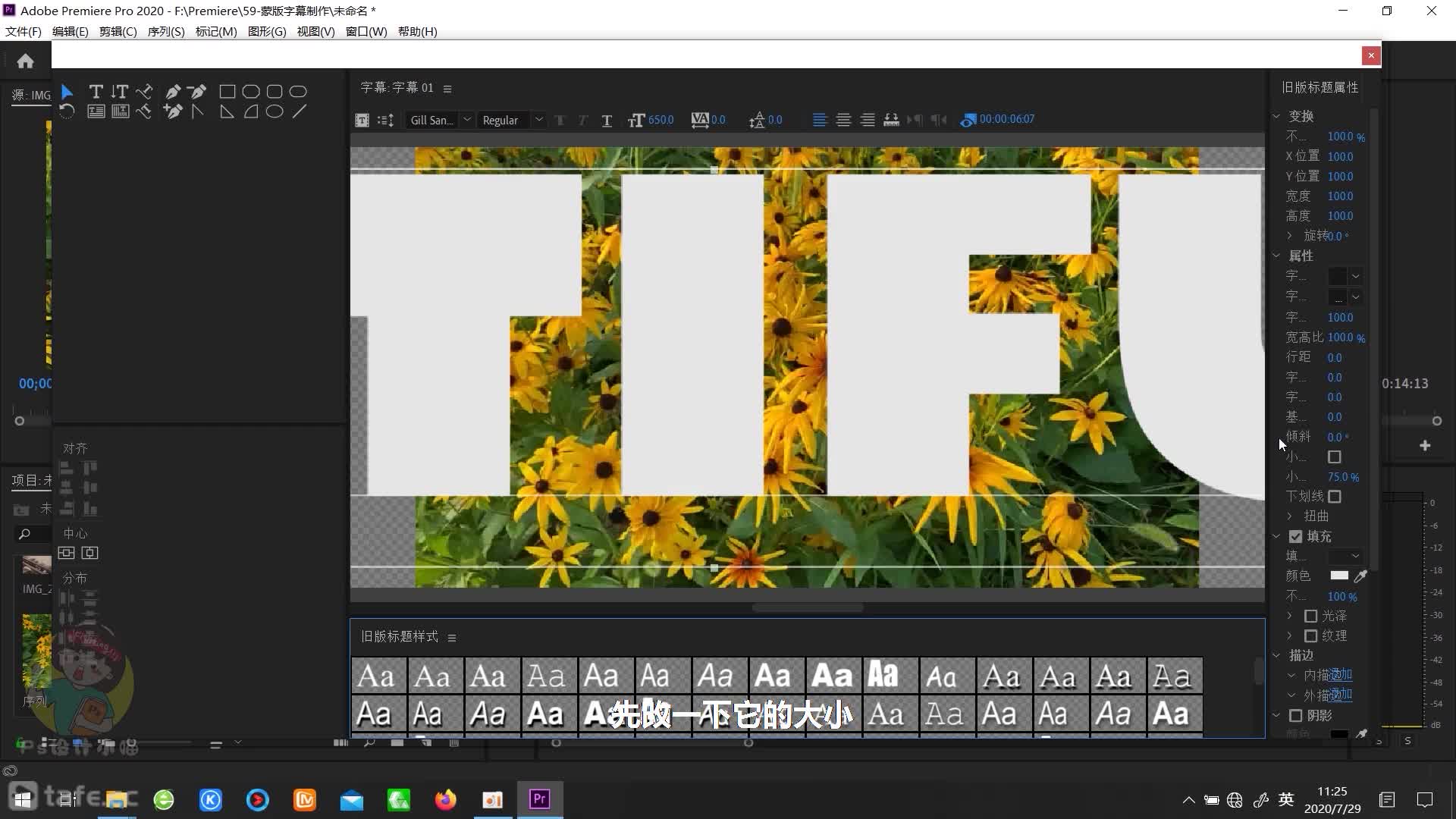
Task: Enable the 纹理 texture checkbox
Action: coord(1310,635)
